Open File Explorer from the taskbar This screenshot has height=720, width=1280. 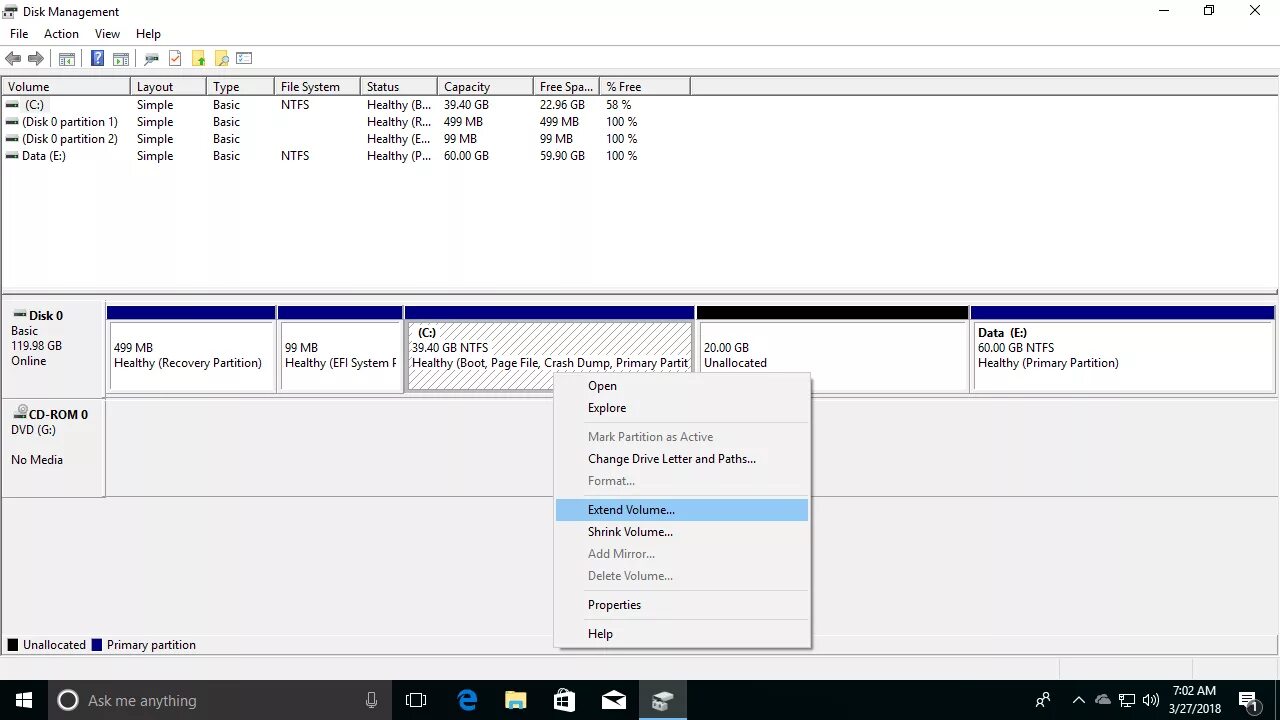pyautogui.click(x=515, y=700)
